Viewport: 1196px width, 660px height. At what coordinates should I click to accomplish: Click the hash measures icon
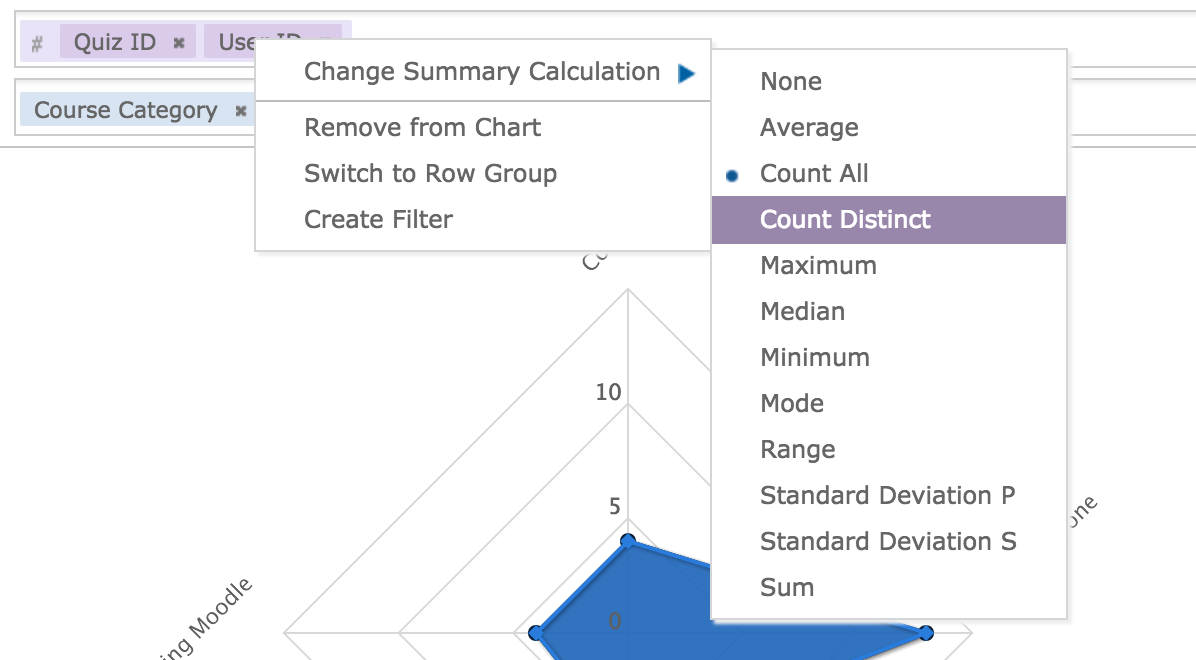tap(37, 43)
